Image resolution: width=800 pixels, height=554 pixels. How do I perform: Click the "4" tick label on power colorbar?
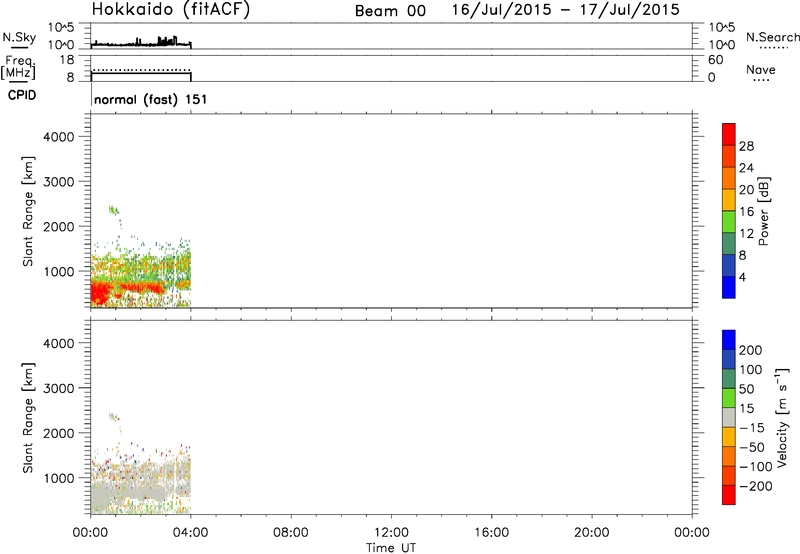[742, 277]
